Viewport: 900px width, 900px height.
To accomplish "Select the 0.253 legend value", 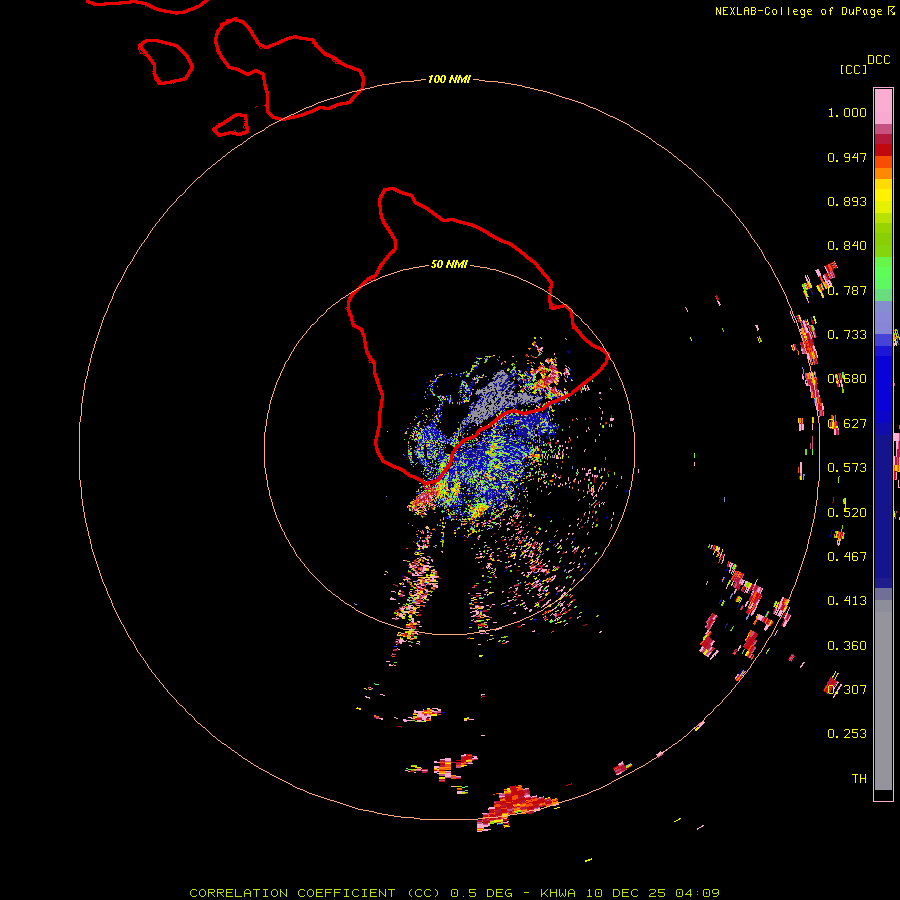I will point(847,734).
